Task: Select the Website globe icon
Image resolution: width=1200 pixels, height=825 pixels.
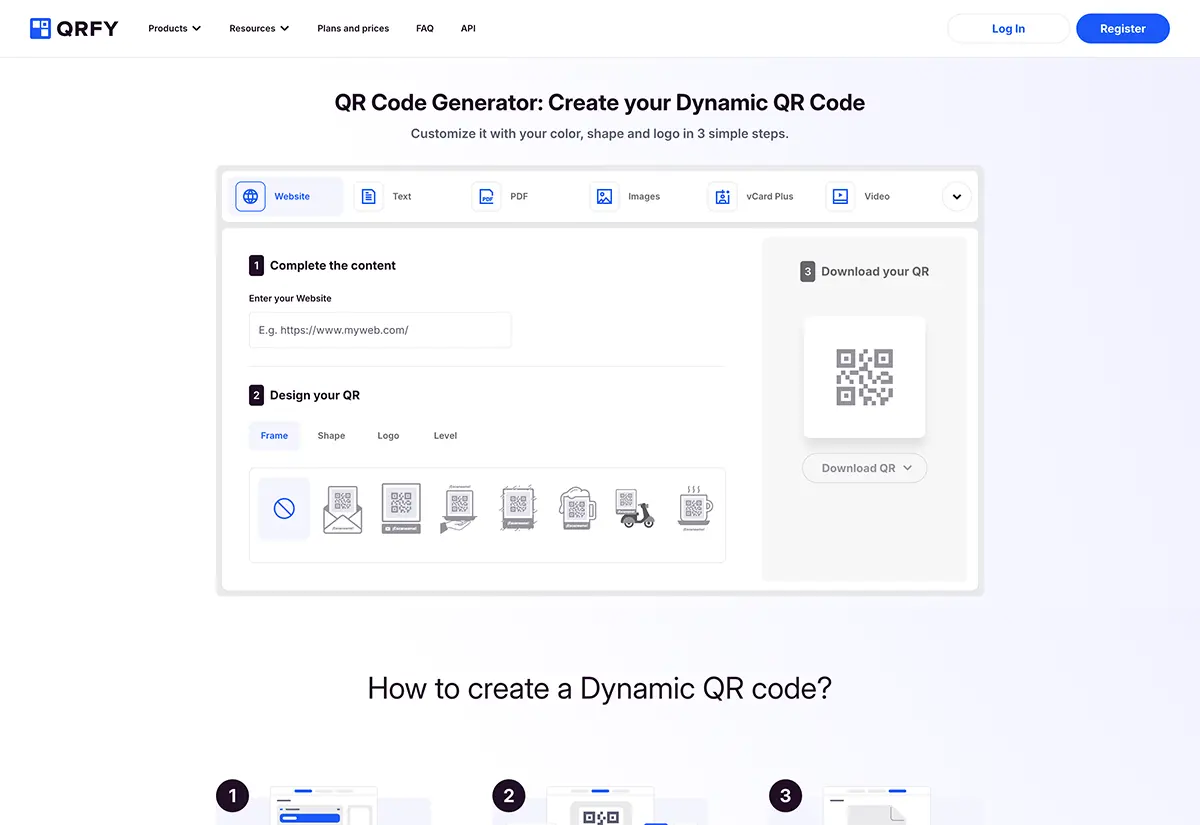Action: [x=250, y=196]
